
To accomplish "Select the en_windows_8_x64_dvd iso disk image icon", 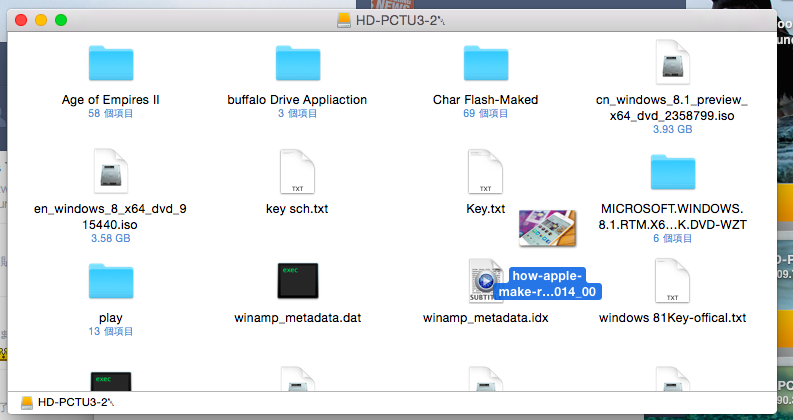I will tap(111, 171).
